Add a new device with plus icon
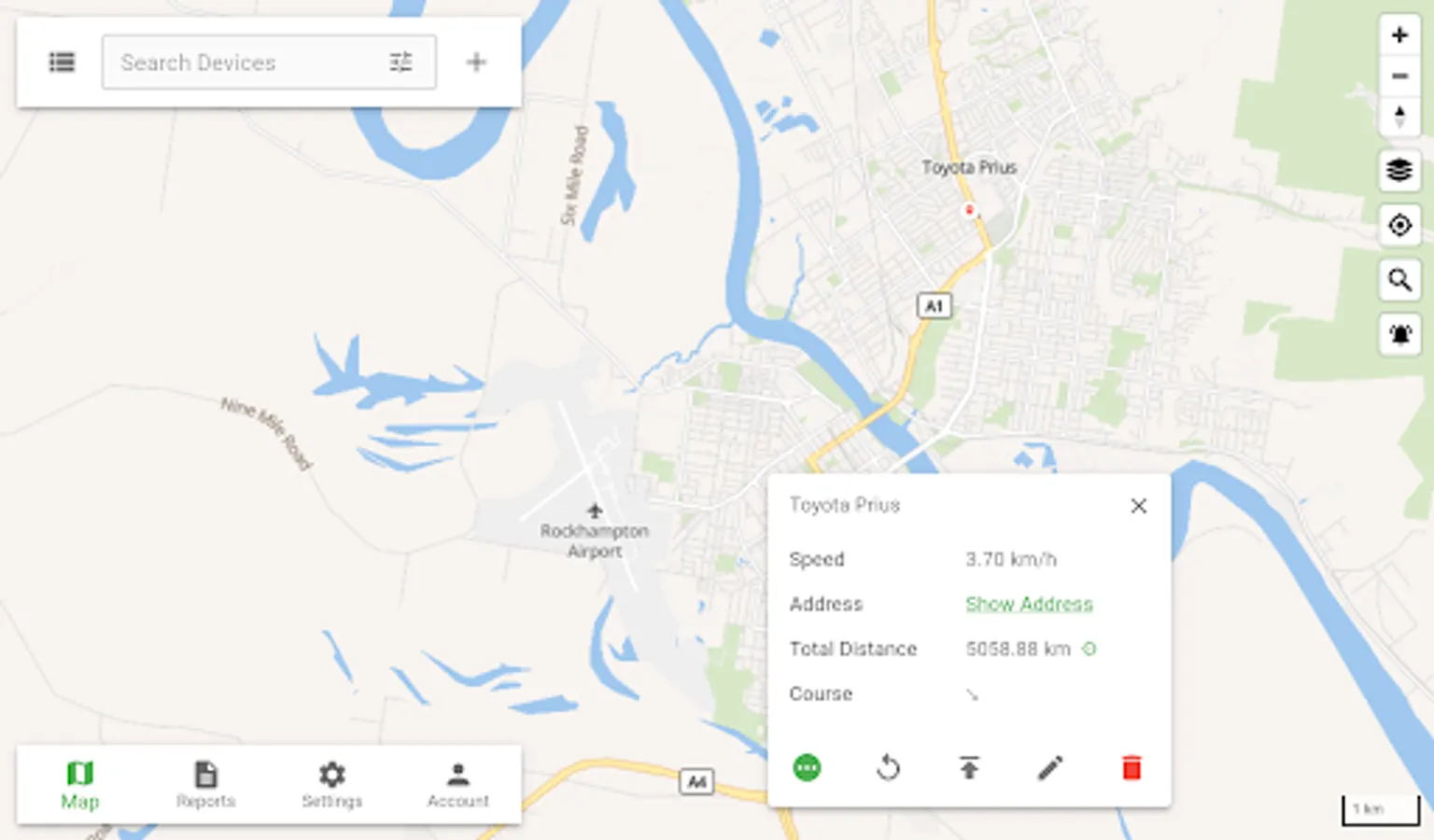Screen dimensions: 1434x840 tap(476, 63)
